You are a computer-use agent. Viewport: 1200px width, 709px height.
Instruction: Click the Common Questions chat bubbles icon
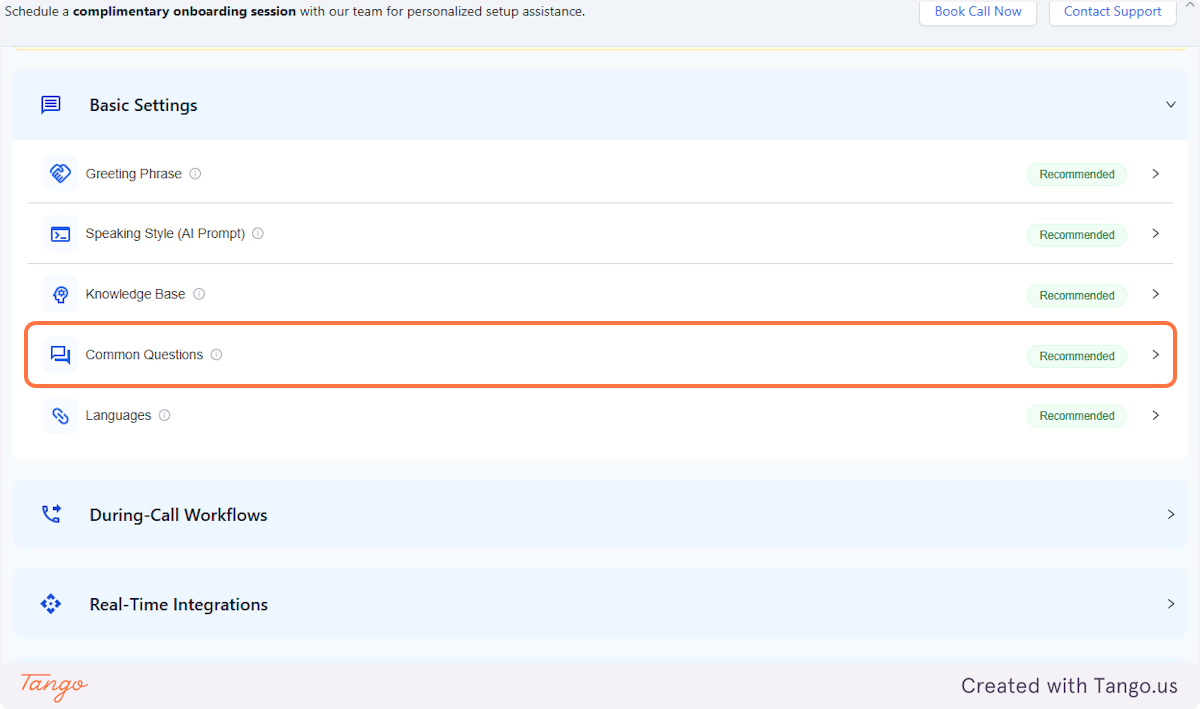tap(60, 355)
